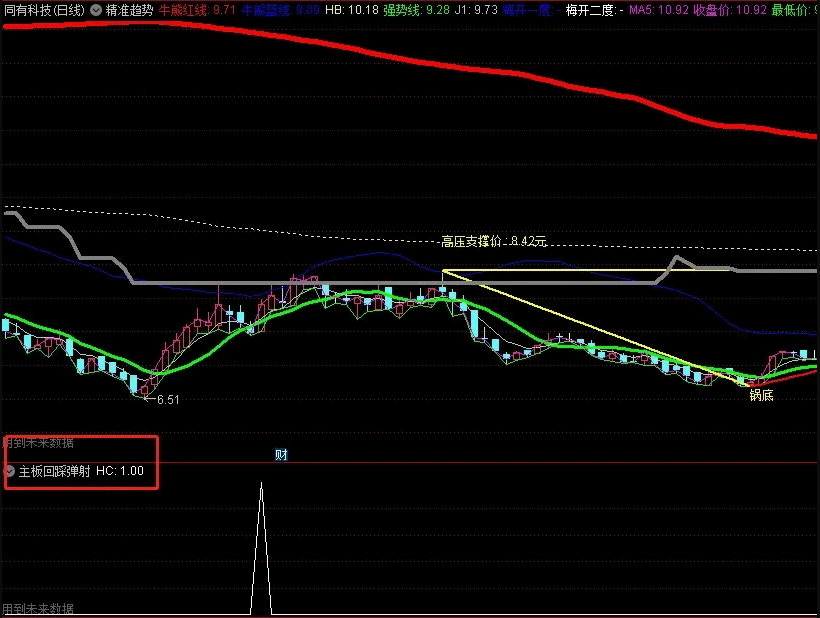
Task: Open the 精准趋势 indicator dropdown arrow
Action: click(x=96, y=10)
